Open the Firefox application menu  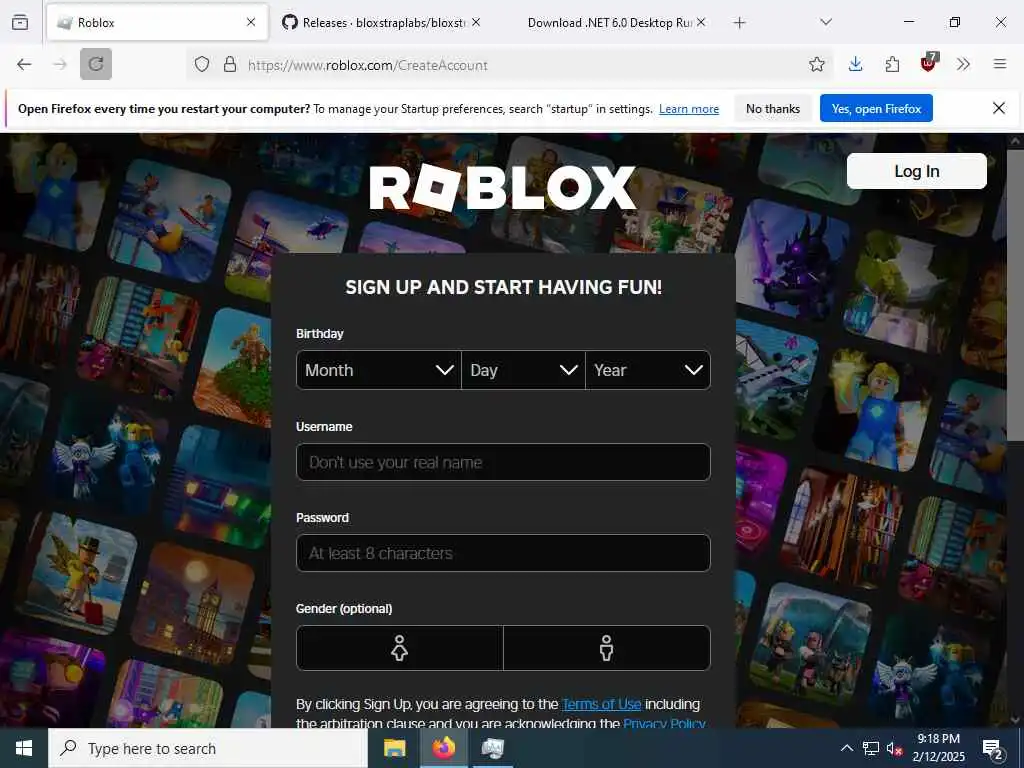[999, 64]
